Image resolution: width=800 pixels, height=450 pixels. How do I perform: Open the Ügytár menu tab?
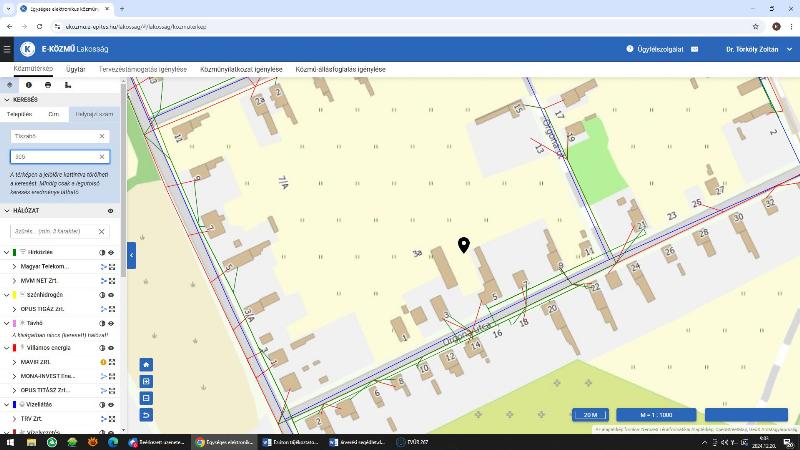(76, 69)
